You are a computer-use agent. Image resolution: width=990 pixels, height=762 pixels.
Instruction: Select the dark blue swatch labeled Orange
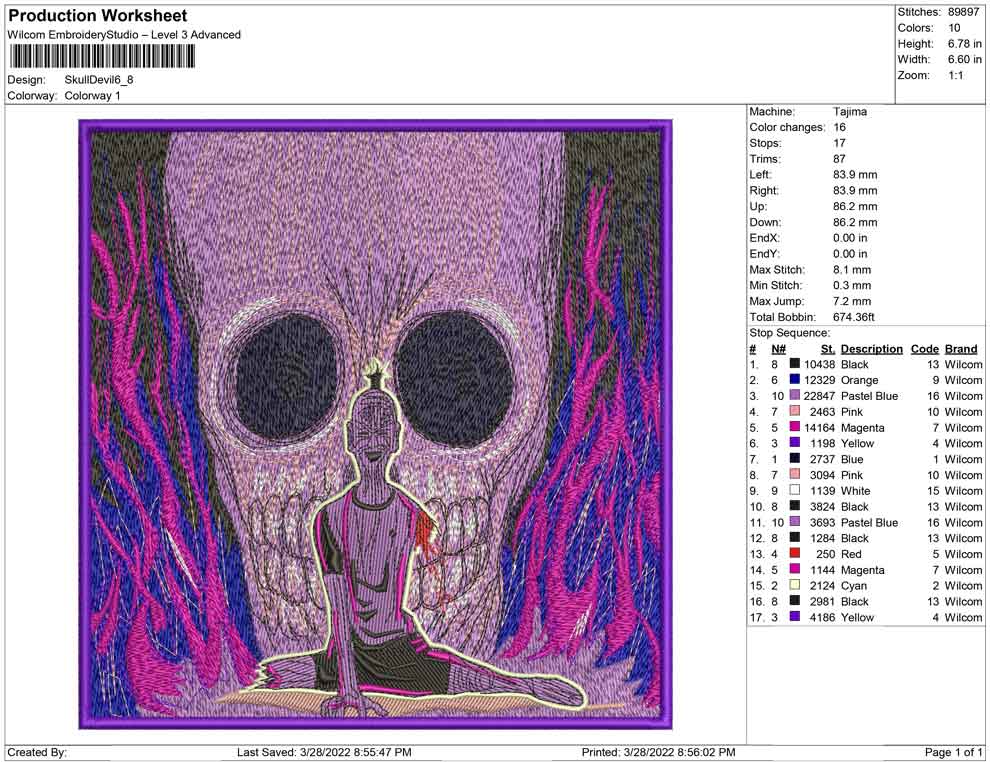coord(794,381)
